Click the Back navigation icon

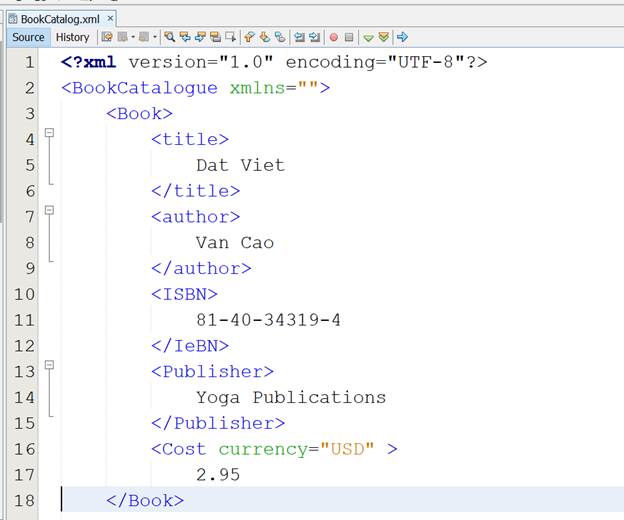122,37
